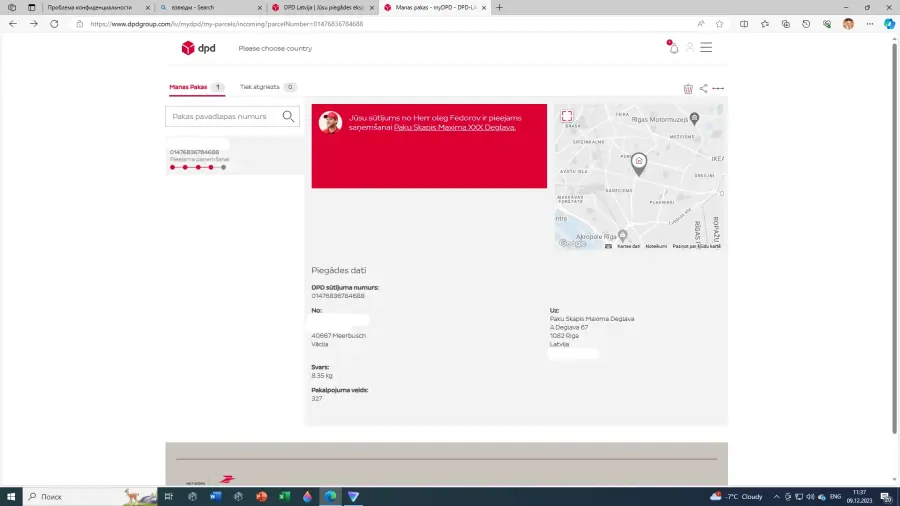
Task: Toggle browser split screen
Action: pyautogui.click(x=744, y=24)
